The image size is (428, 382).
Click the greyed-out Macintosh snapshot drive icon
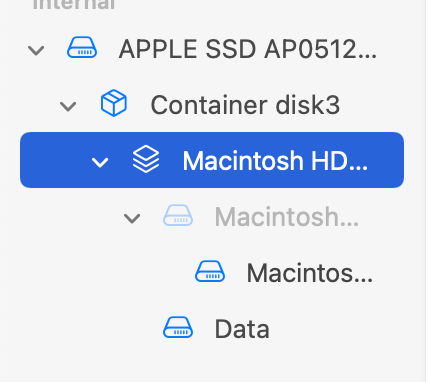(x=178, y=216)
